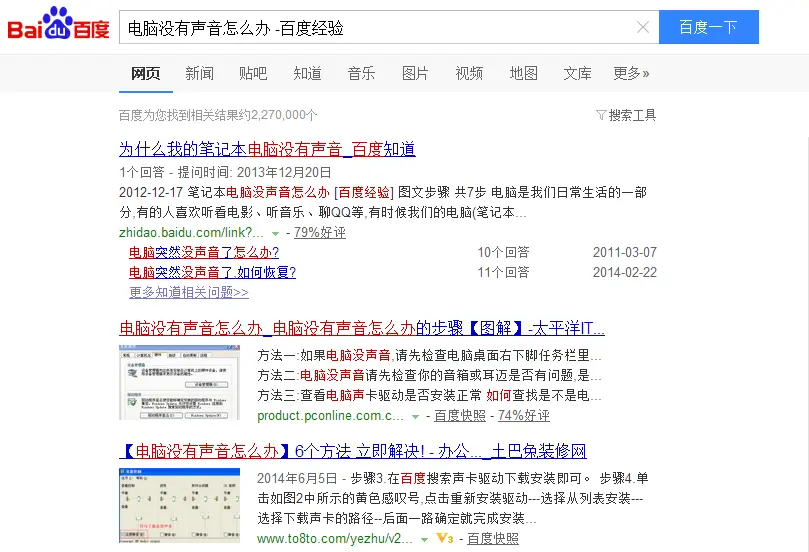Click the zhidao.baidu.com/link?... URL text
The width and height of the screenshot is (809, 552).
tap(191, 233)
